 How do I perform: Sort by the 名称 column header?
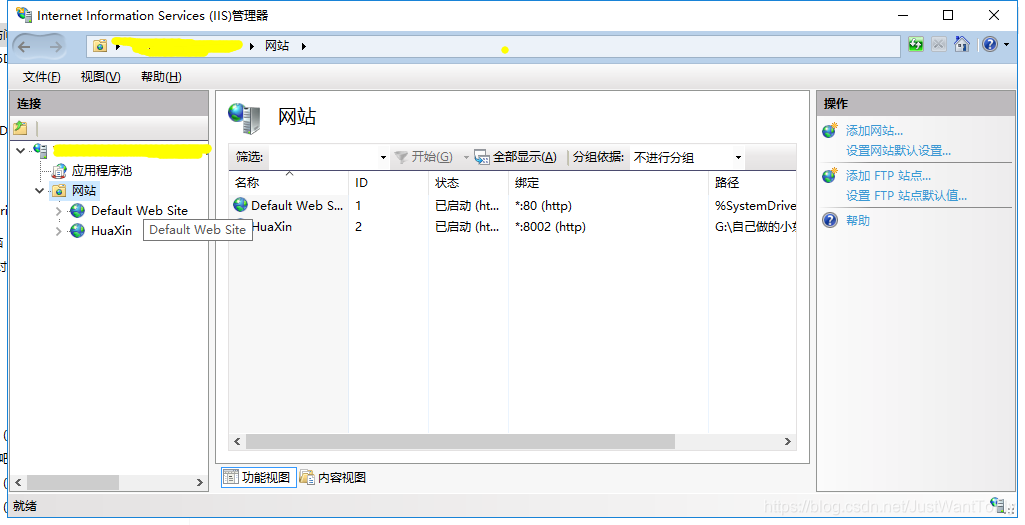288,182
